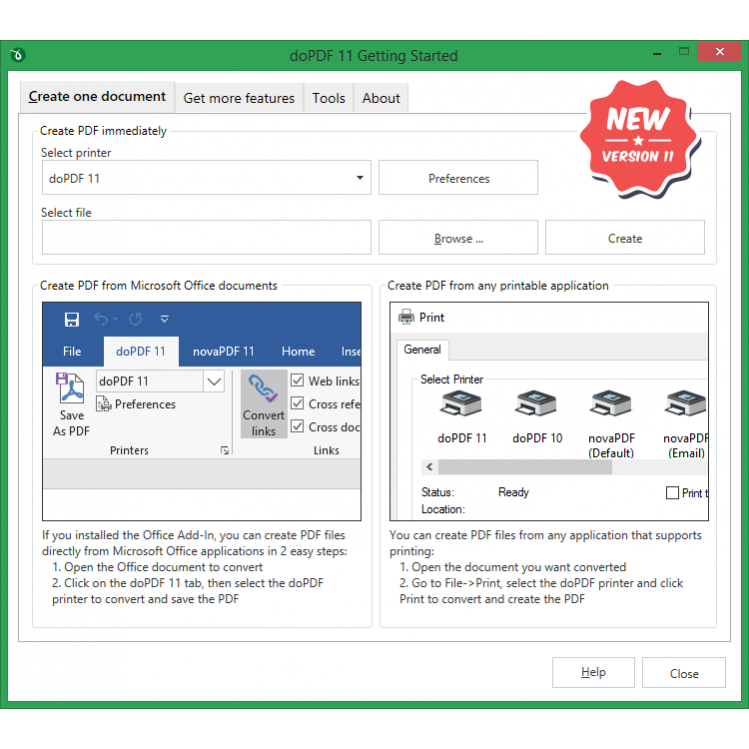Screen dimensions: 749x749
Task: Expand the doPDF 11 ribbon printer combo
Action: point(214,381)
